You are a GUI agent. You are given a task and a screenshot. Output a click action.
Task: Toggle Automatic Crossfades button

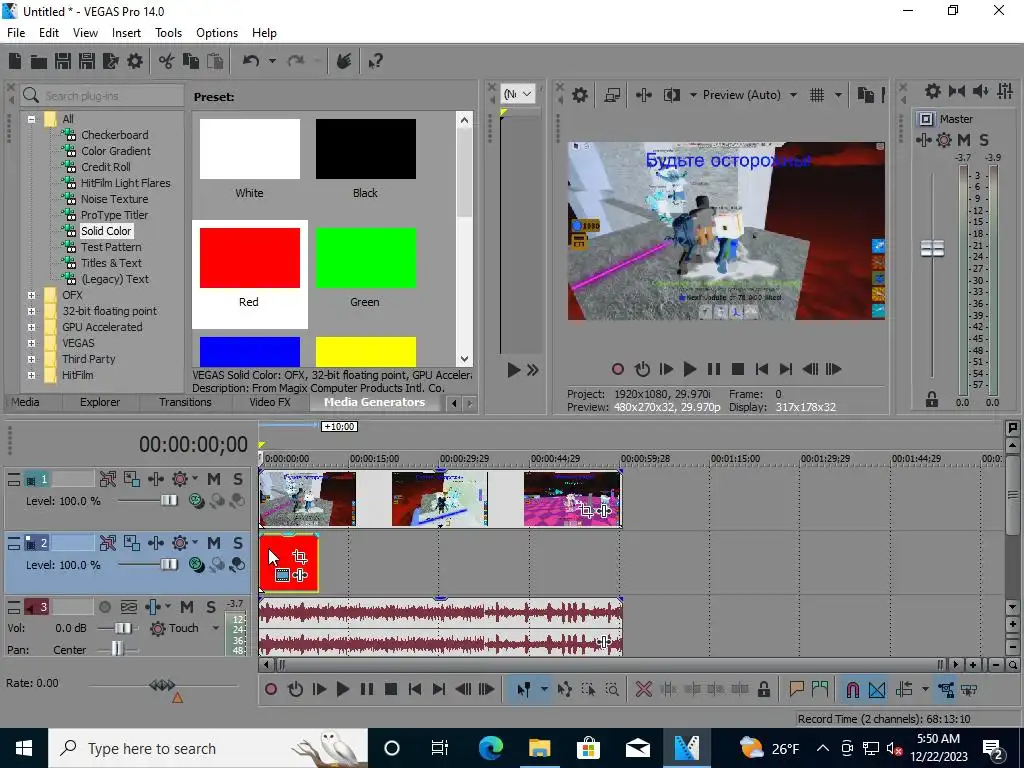click(877, 689)
